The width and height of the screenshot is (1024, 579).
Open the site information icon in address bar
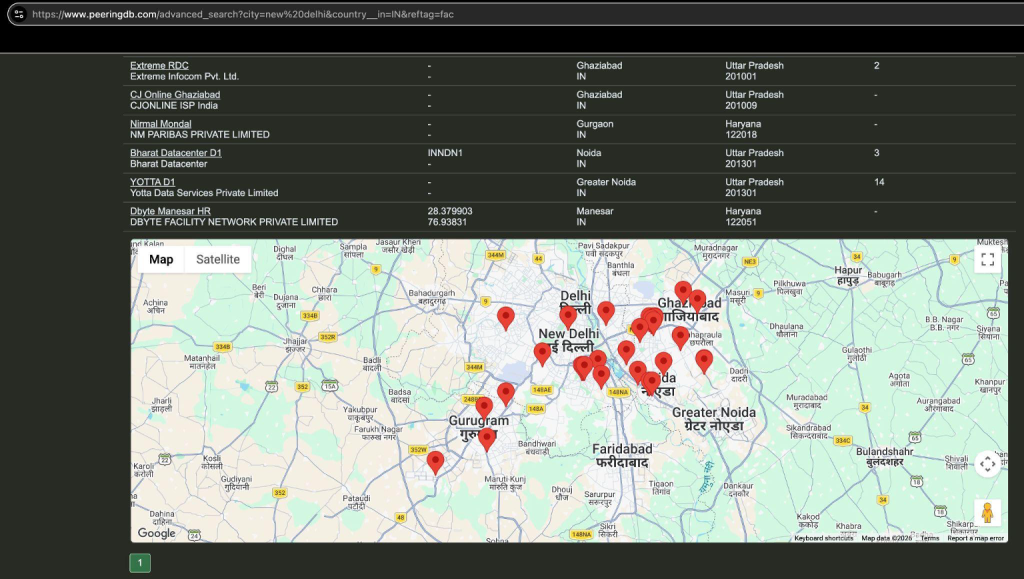click(x=19, y=14)
